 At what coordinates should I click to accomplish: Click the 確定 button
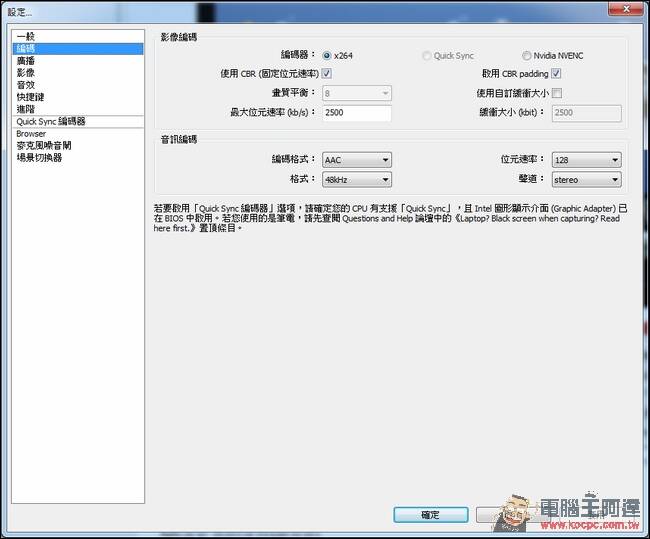click(431, 515)
